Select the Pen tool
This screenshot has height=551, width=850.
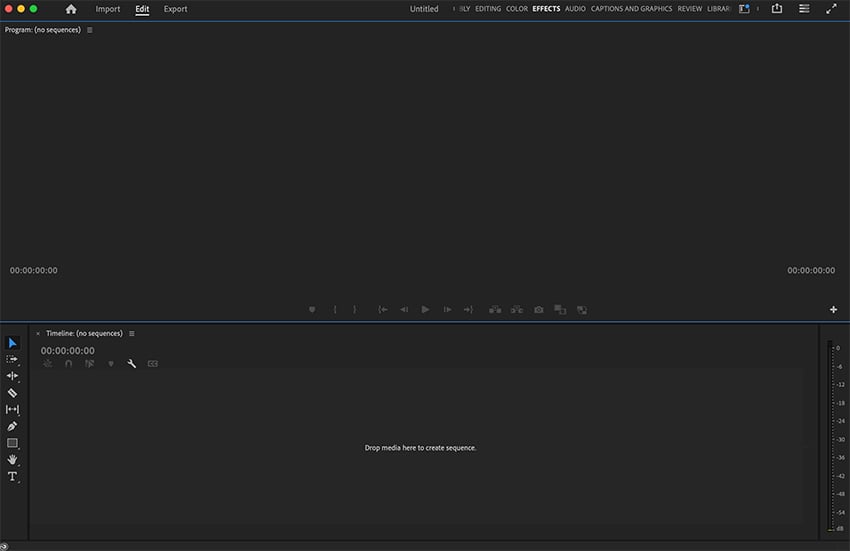click(12, 426)
